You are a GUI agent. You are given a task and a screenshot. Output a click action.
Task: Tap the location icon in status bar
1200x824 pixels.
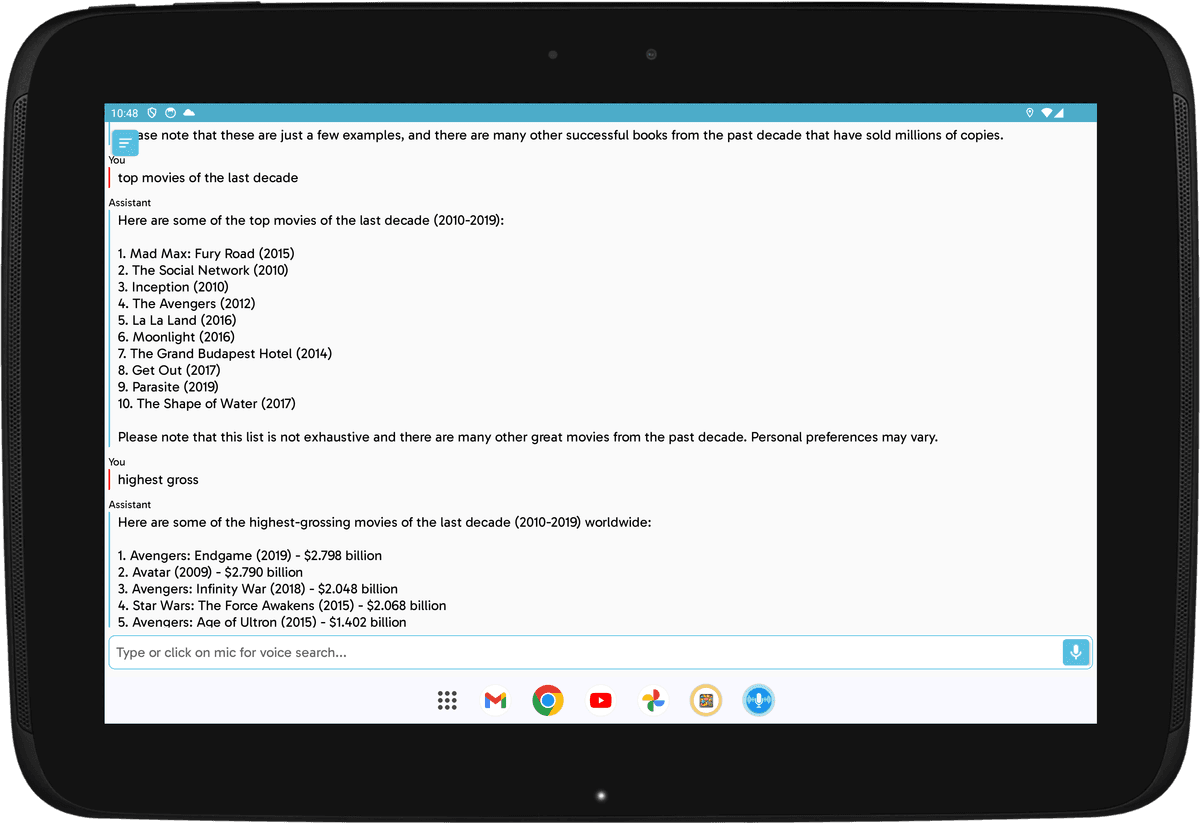click(x=1030, y=113)
